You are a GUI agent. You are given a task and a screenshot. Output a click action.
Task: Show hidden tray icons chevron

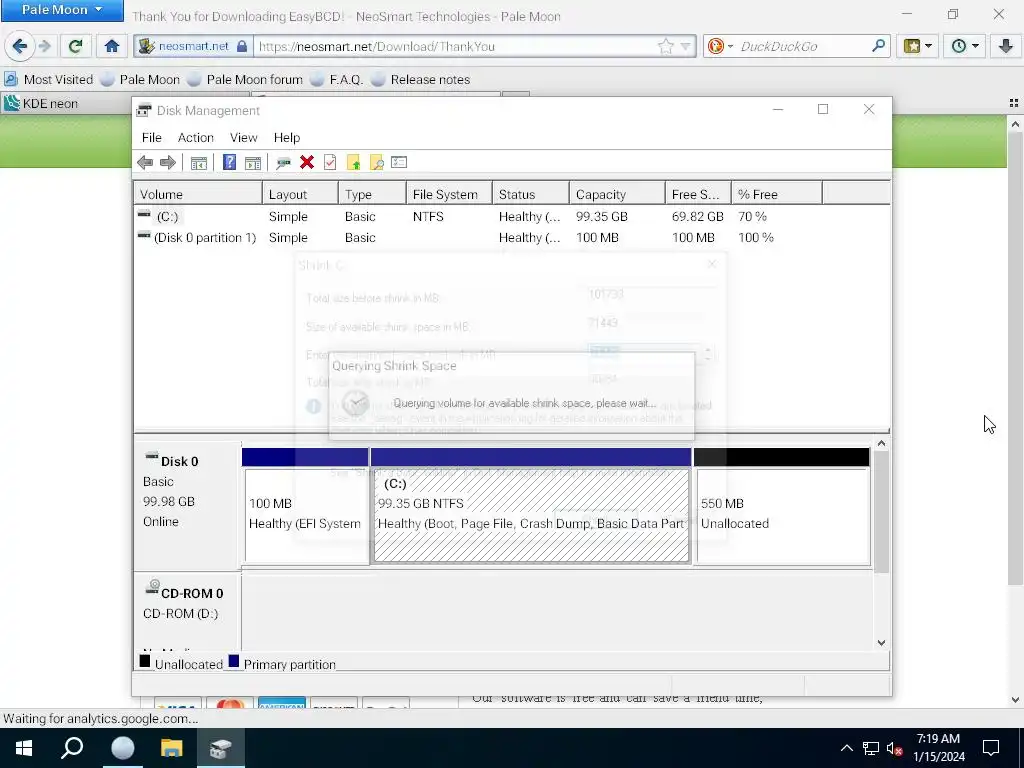point(846,748)
